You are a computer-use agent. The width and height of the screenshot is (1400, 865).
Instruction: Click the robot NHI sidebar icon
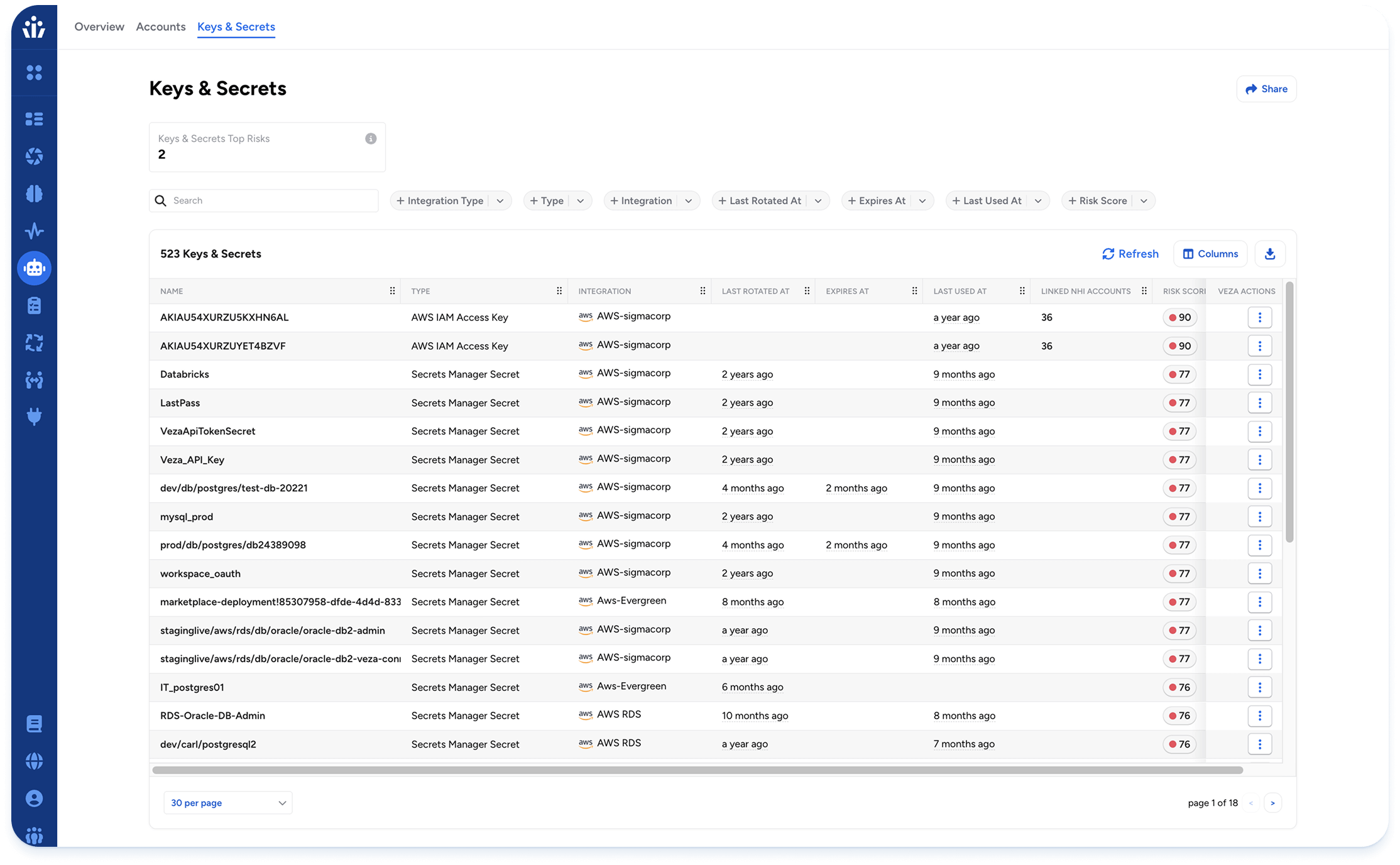[34, 268]
